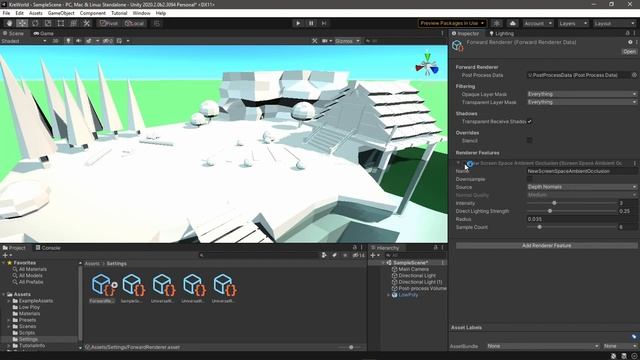
Task: Open the collab history icon
Action: pos(497,23)
